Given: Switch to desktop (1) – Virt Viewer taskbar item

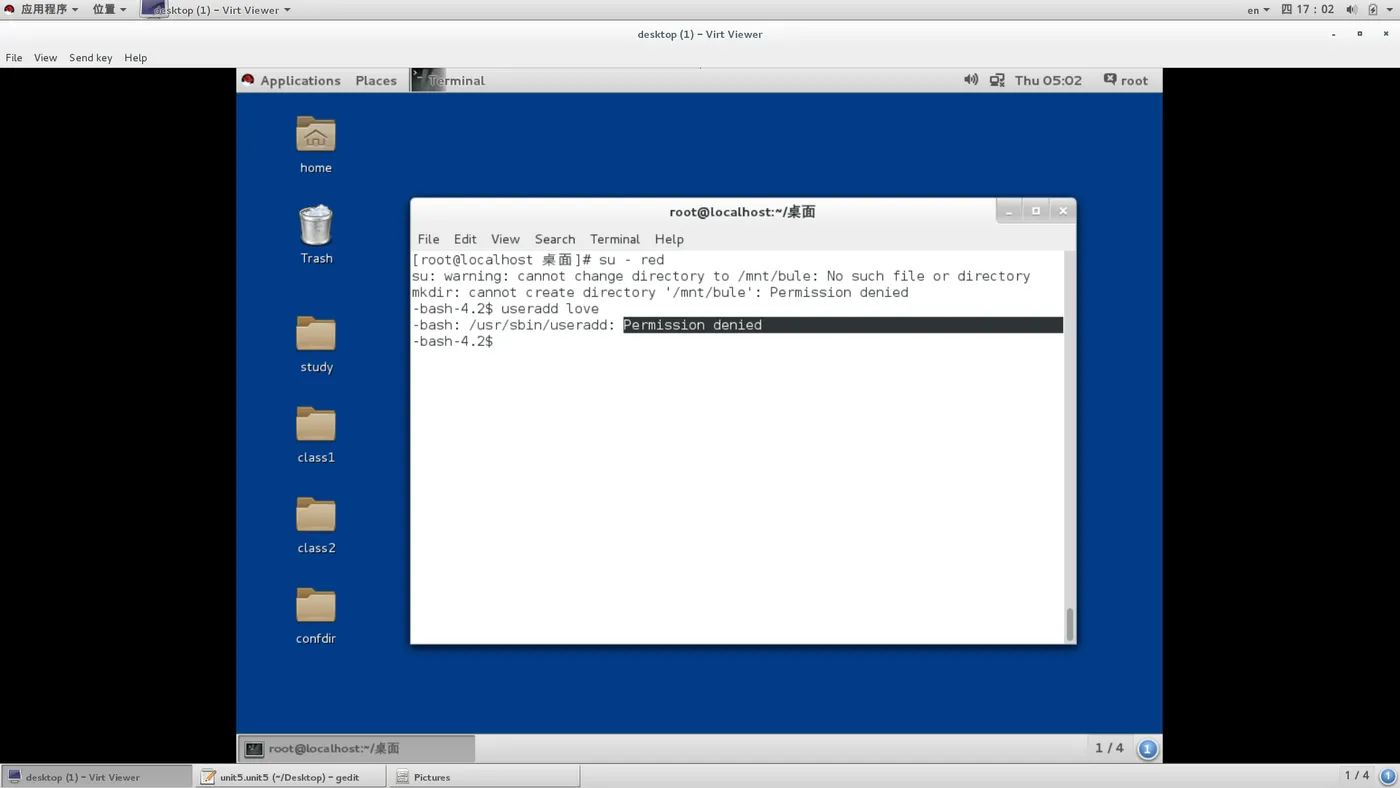Looking at the screenshot, I should 96,776.
